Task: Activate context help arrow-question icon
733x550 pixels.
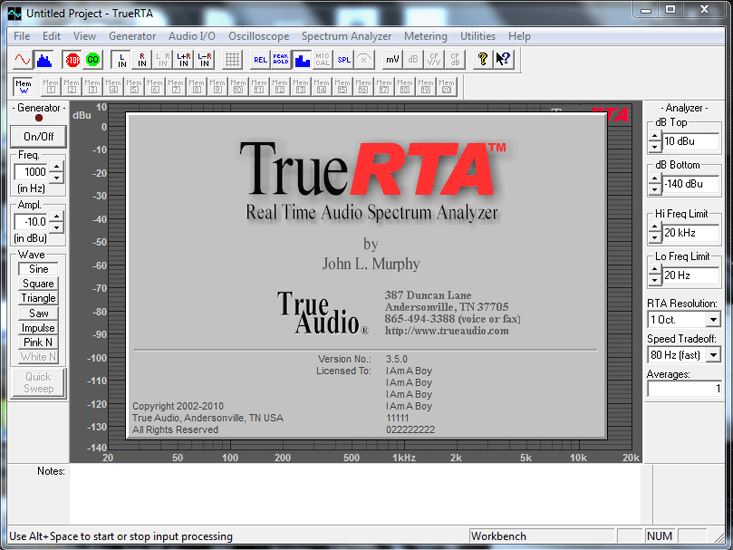Action: pyautogui.click(x=503, y=60)
